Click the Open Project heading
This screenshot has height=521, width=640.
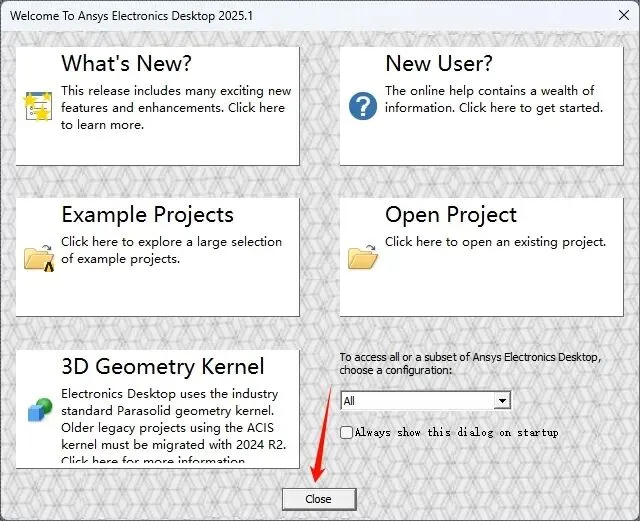(x=451, y=215)
